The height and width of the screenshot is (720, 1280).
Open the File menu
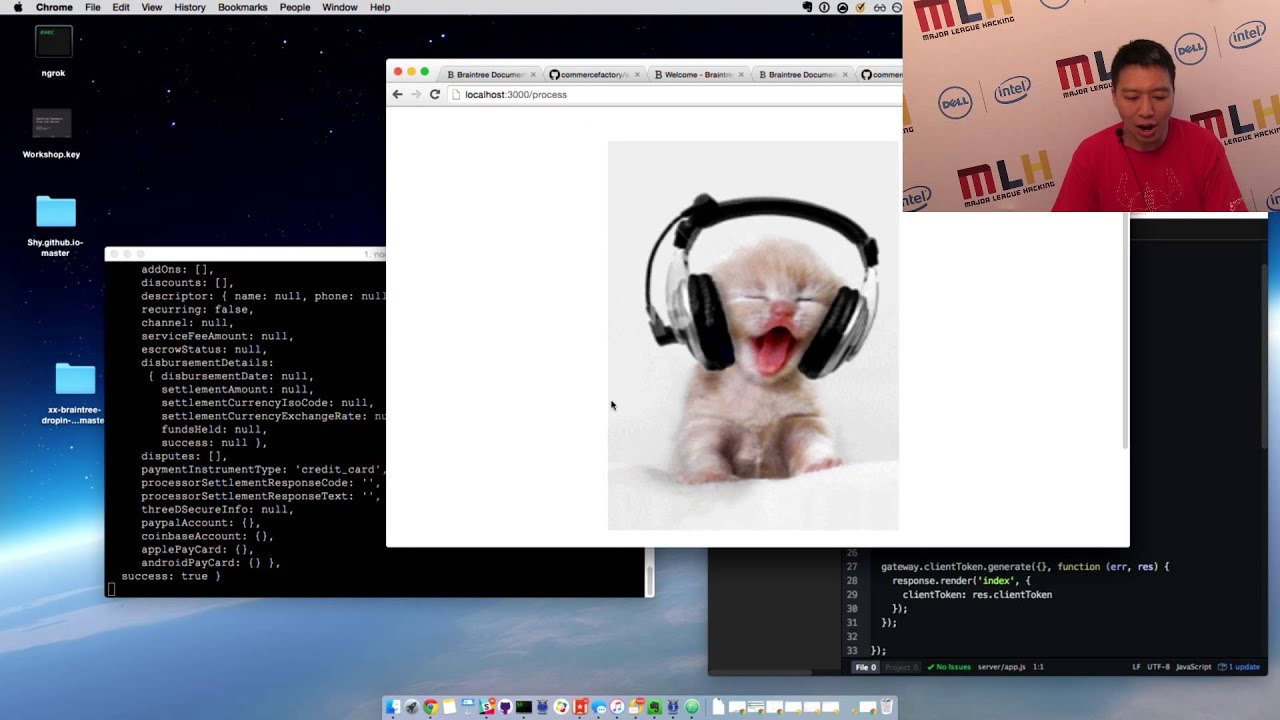93,7
